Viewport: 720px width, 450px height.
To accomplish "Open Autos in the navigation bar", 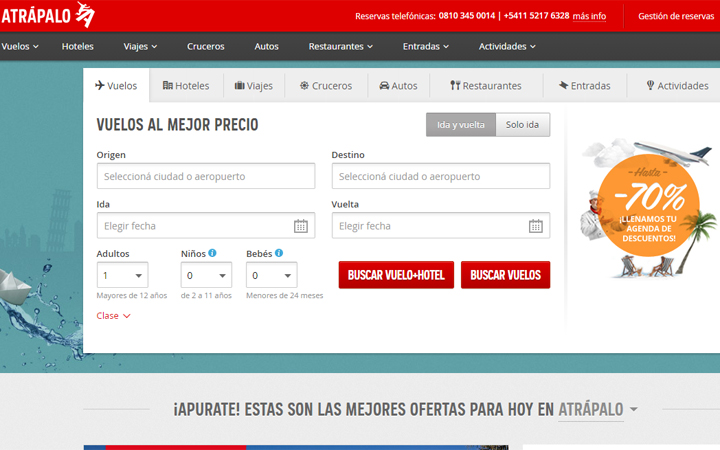I will (x=266, y=46).
